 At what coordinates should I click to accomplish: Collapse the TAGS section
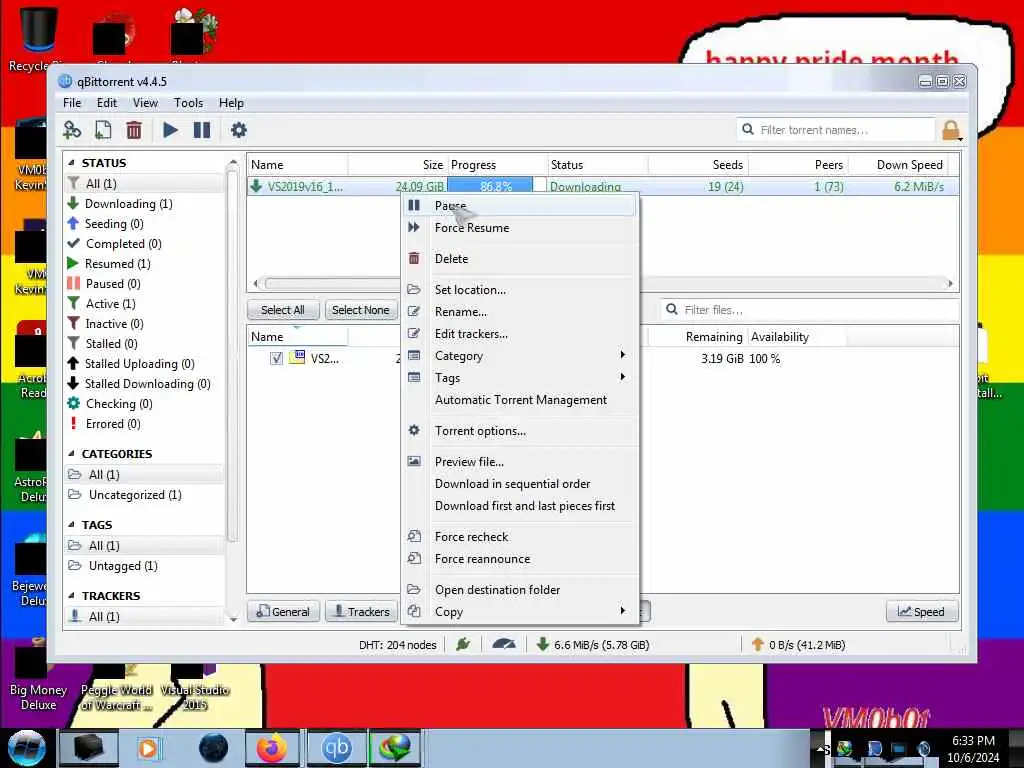71,524
